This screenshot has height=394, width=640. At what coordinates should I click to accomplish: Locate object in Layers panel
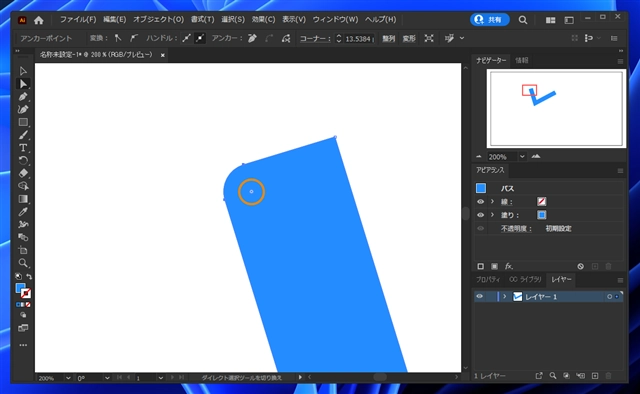553,376
